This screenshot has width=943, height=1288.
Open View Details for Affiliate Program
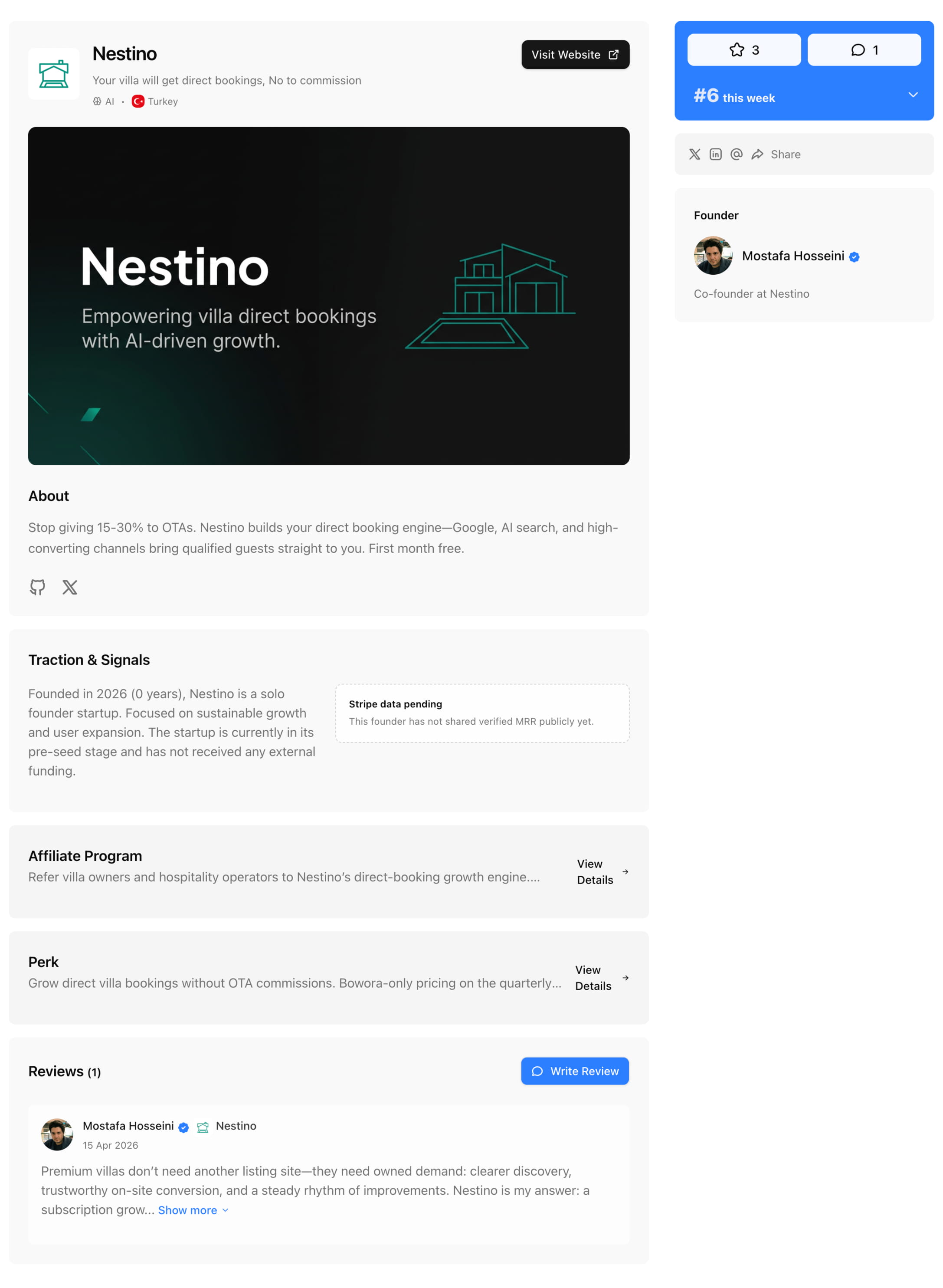click(602, 871)
